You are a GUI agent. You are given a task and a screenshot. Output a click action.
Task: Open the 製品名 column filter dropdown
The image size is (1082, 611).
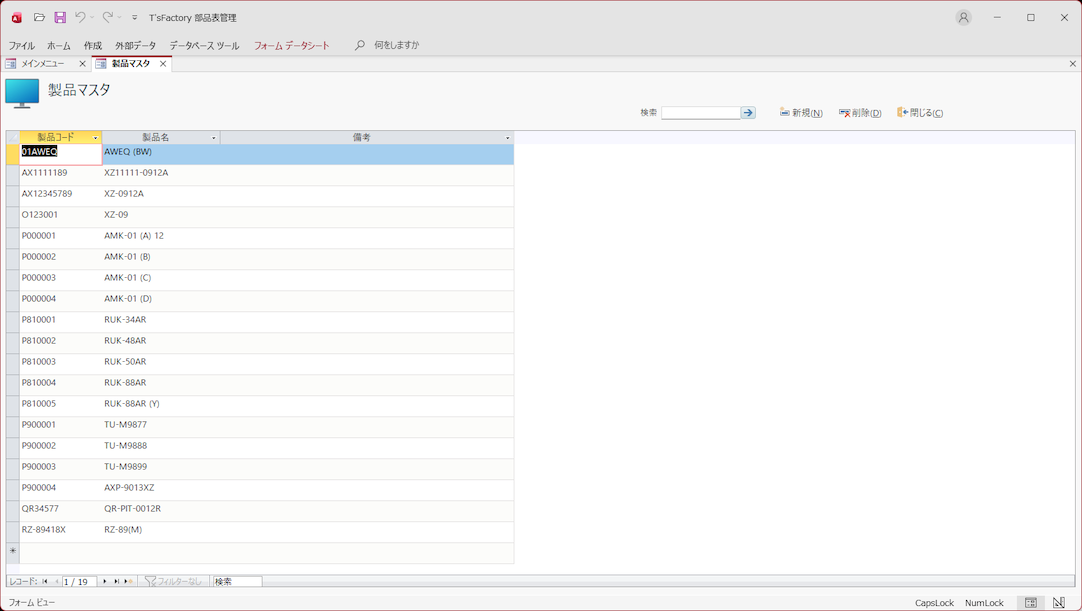click(x=214, y=138)
